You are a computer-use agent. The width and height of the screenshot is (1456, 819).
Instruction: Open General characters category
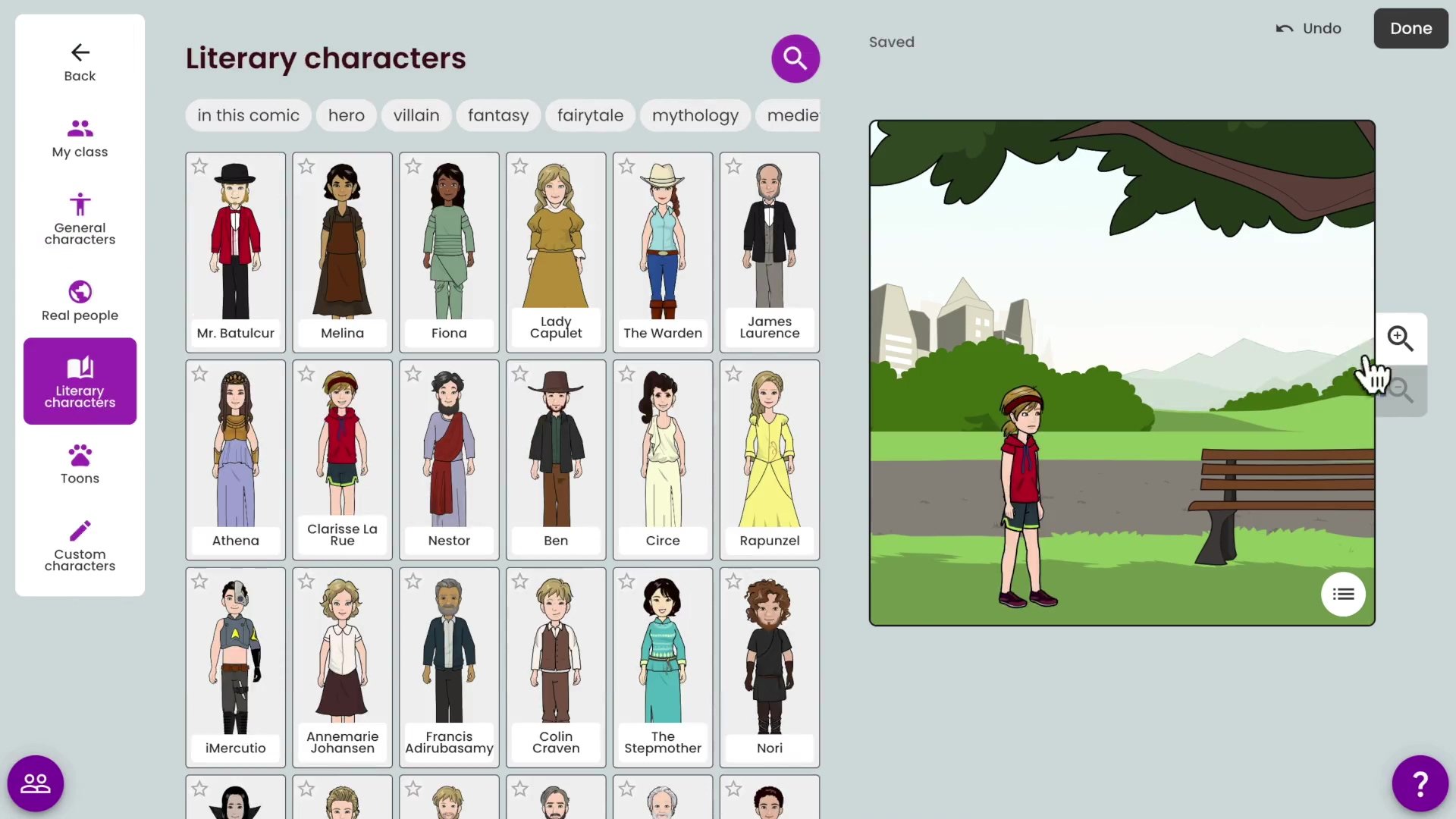click(x=80, y=219)
